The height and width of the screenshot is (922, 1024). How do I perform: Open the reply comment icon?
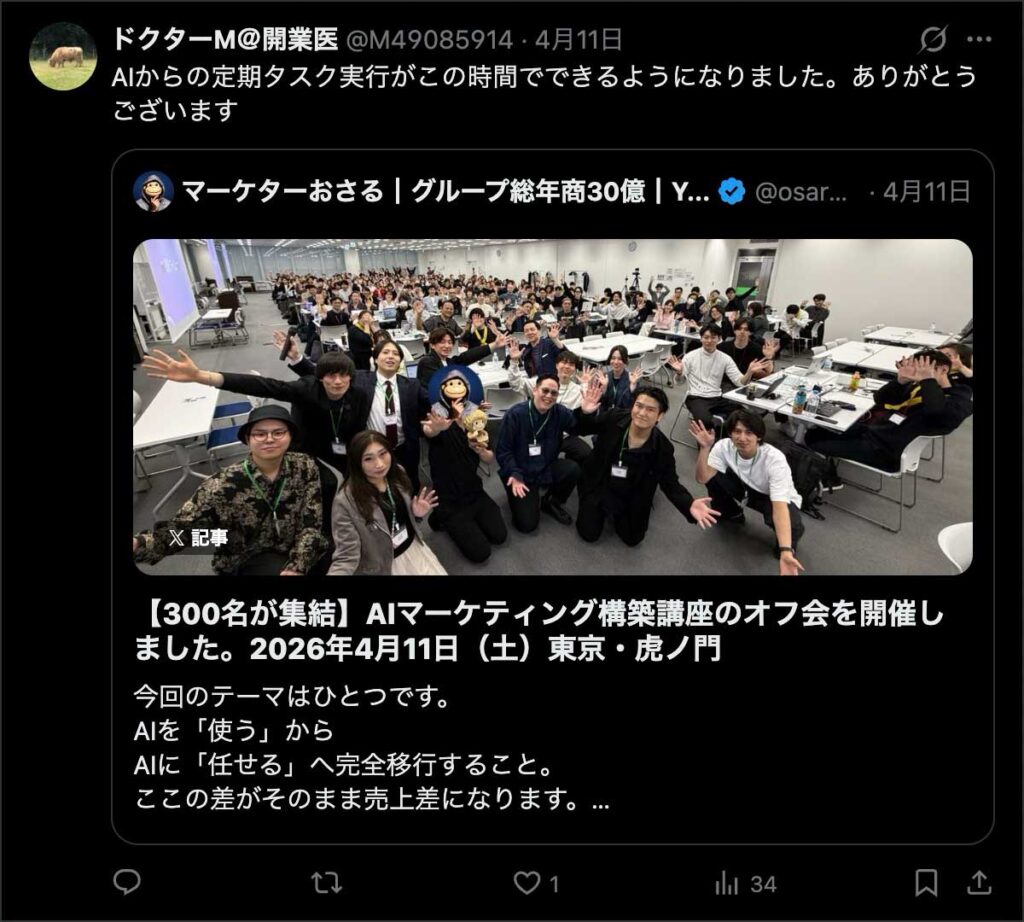(127, 883)
